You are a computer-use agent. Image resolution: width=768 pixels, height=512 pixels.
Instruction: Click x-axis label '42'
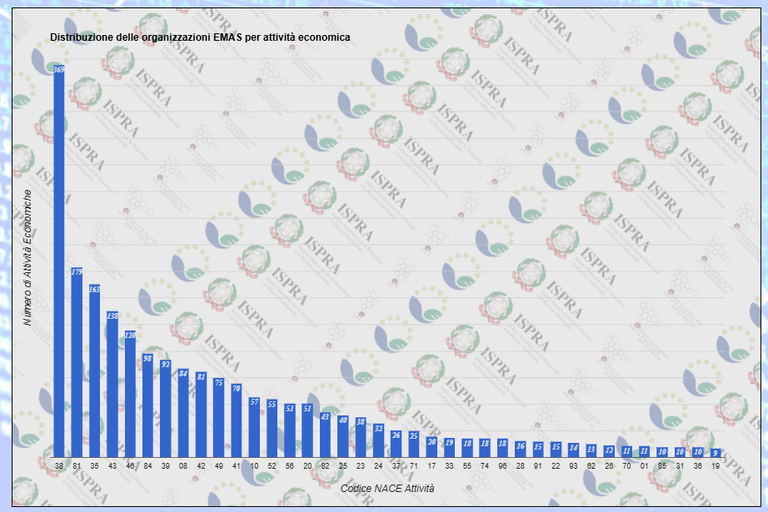point(201,466)
